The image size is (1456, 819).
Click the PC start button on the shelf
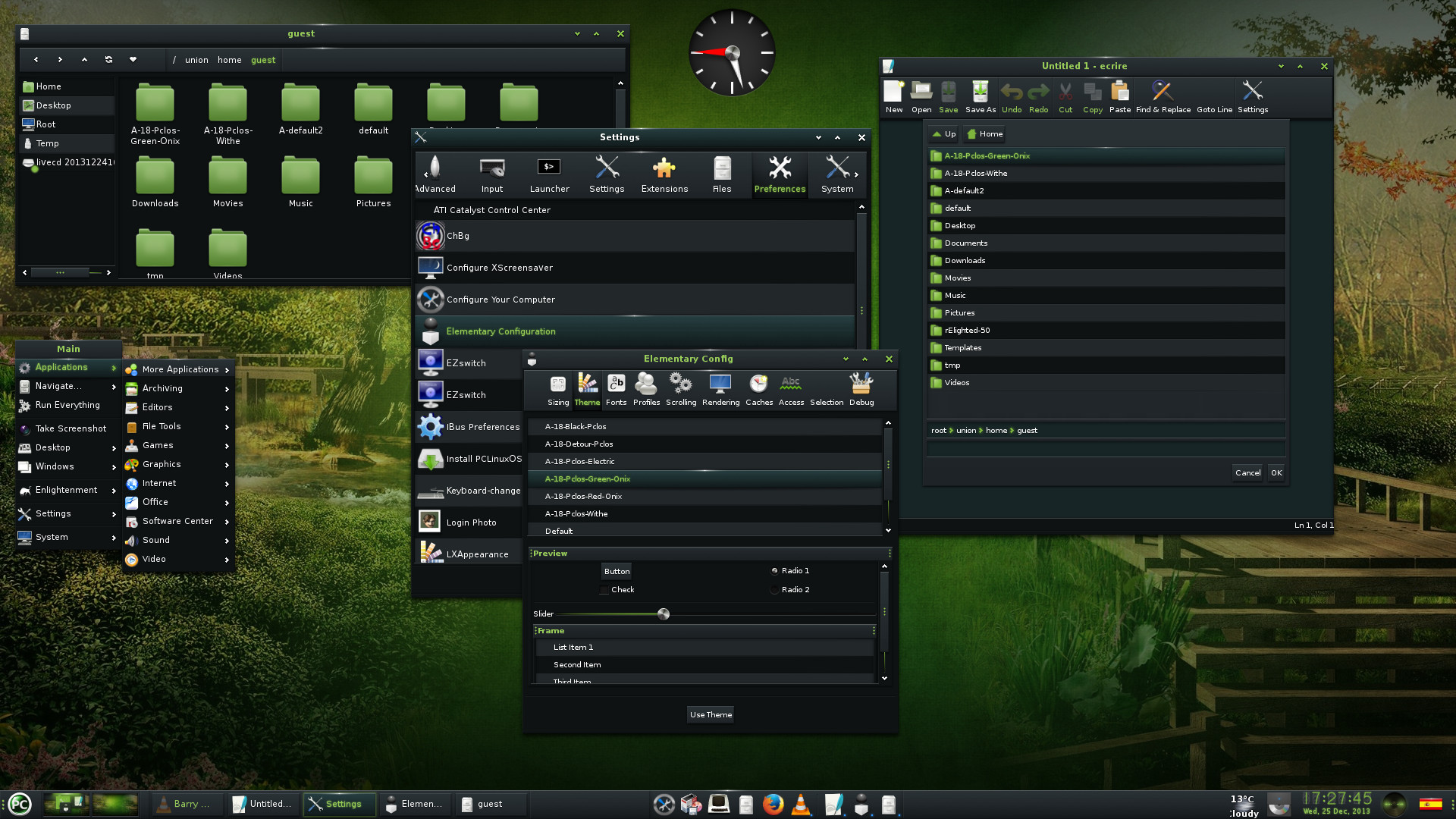20,804
